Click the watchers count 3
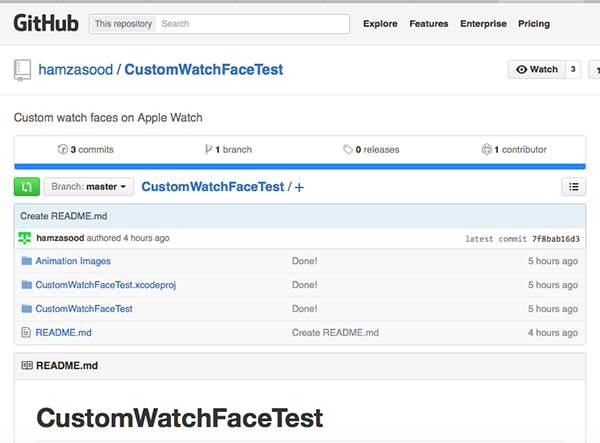 point(573,69)
